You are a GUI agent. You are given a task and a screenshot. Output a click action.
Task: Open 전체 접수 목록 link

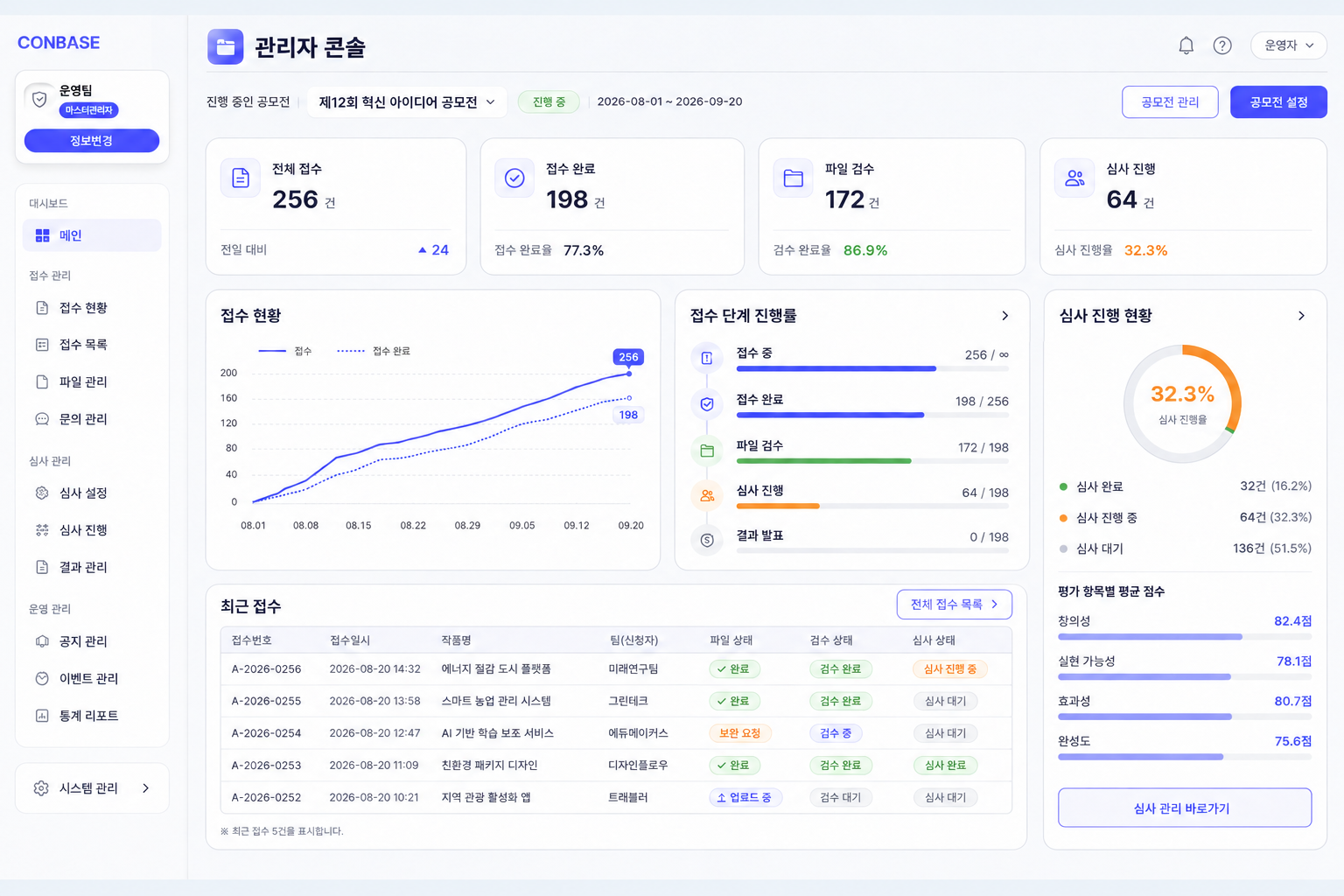coord(954,605)
